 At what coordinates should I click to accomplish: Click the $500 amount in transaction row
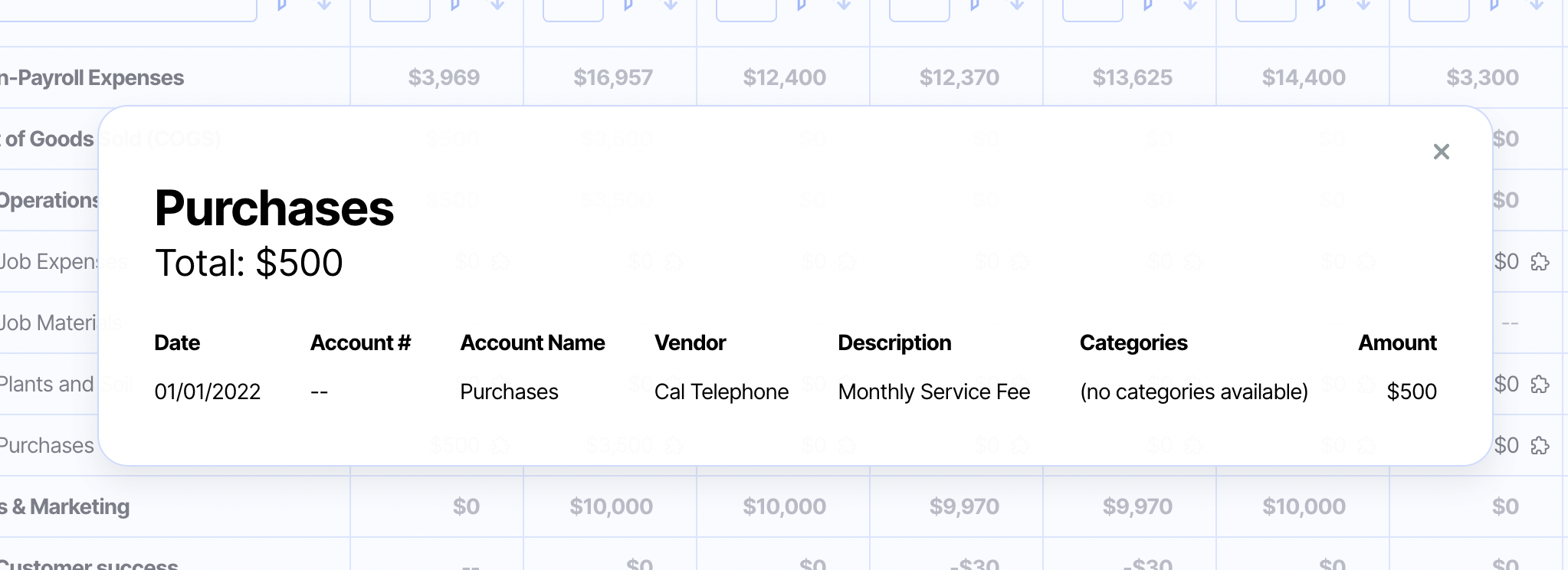pyautogui.click(x=1412, y=391)
